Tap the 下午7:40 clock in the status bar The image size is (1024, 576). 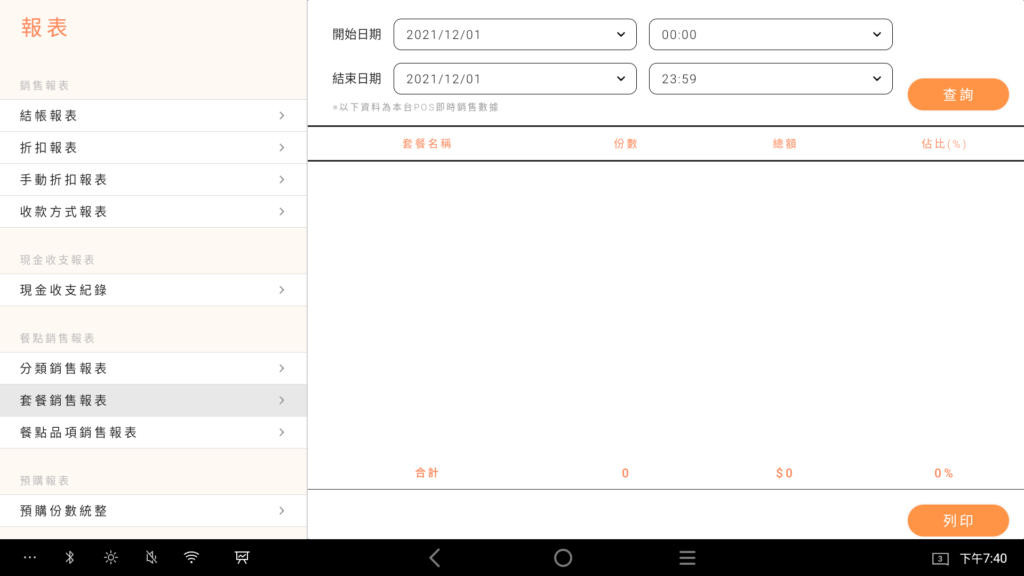click(x=985, y=558)
